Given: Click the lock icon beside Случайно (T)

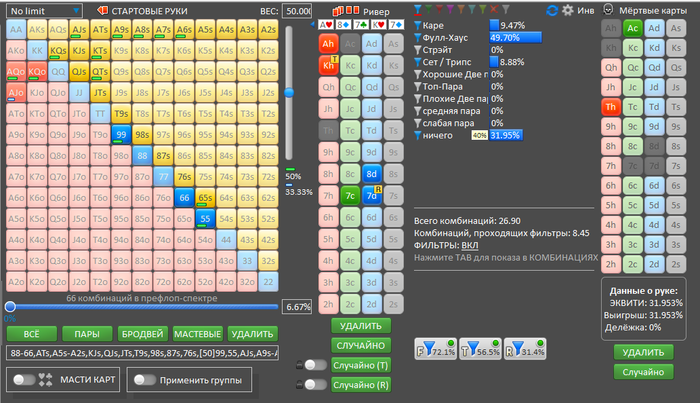Looking at the screenshot, I should (300, 365).
